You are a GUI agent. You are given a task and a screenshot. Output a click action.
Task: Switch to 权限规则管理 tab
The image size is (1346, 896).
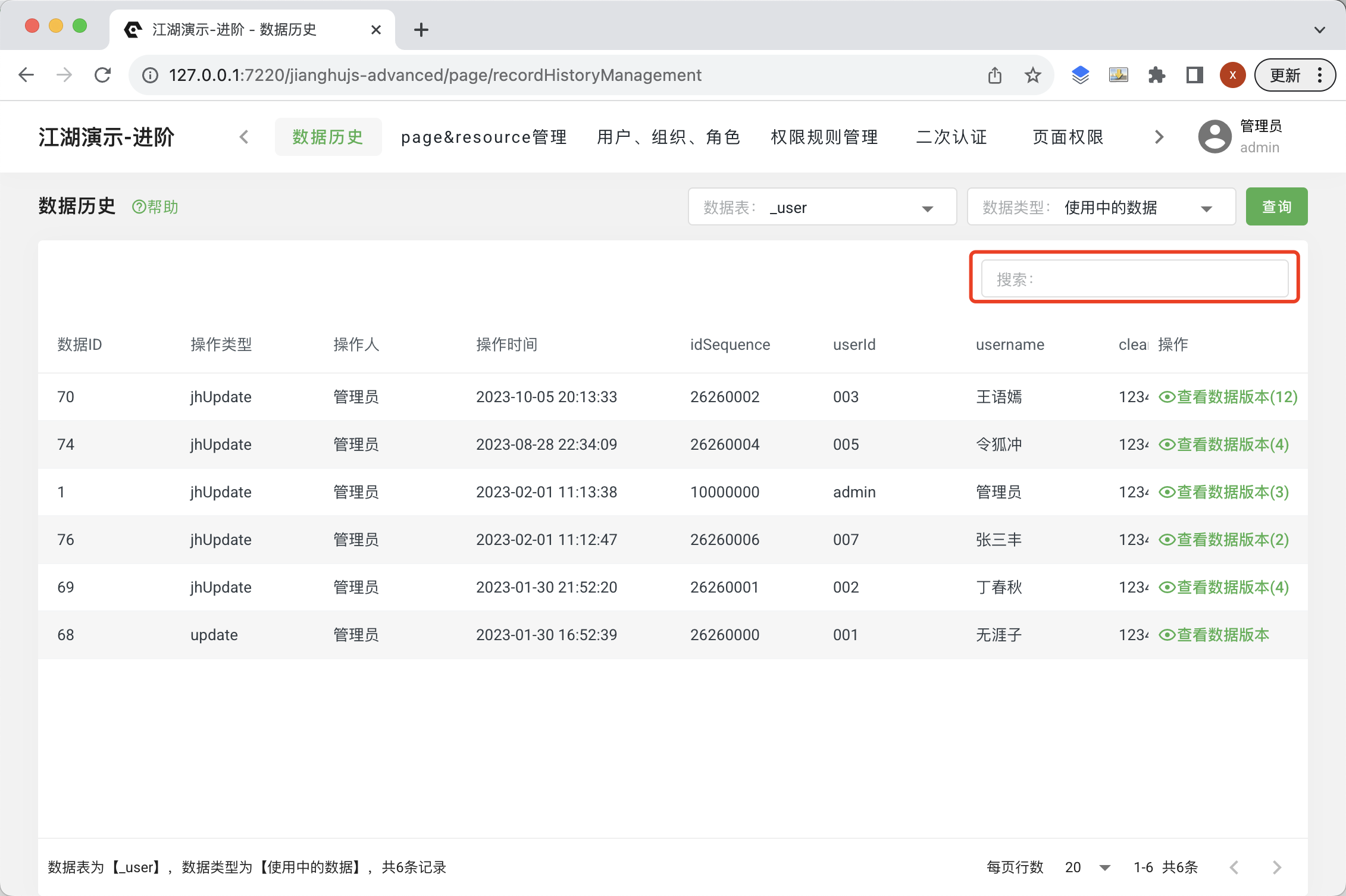coord(824,137)
